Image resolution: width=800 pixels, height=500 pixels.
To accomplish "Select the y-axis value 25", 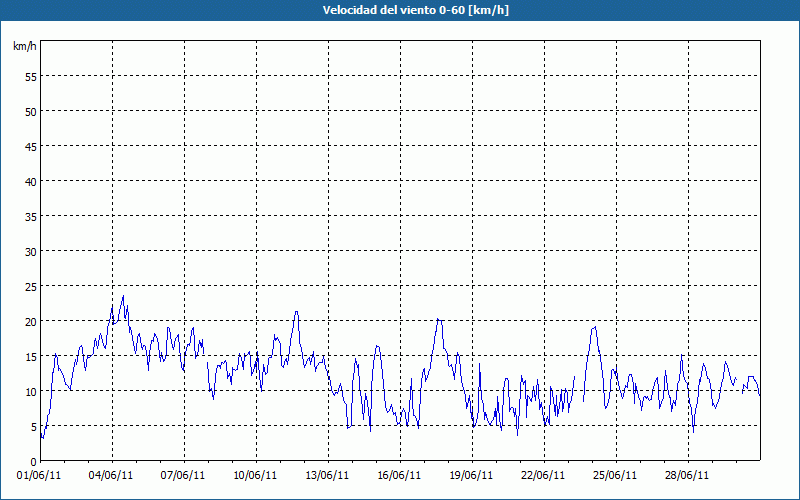I will pos(31,286).
